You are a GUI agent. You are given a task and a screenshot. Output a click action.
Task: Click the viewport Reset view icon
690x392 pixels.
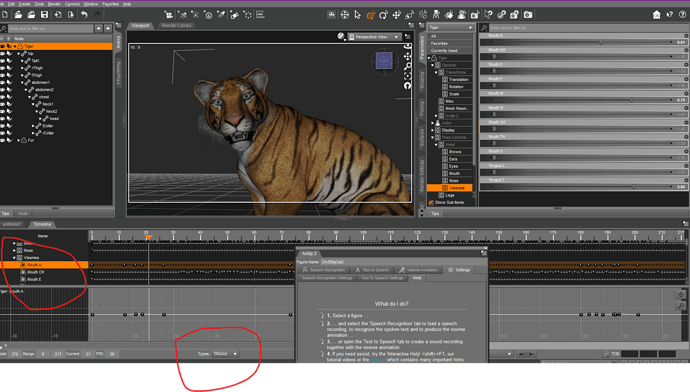click(408, 85)
